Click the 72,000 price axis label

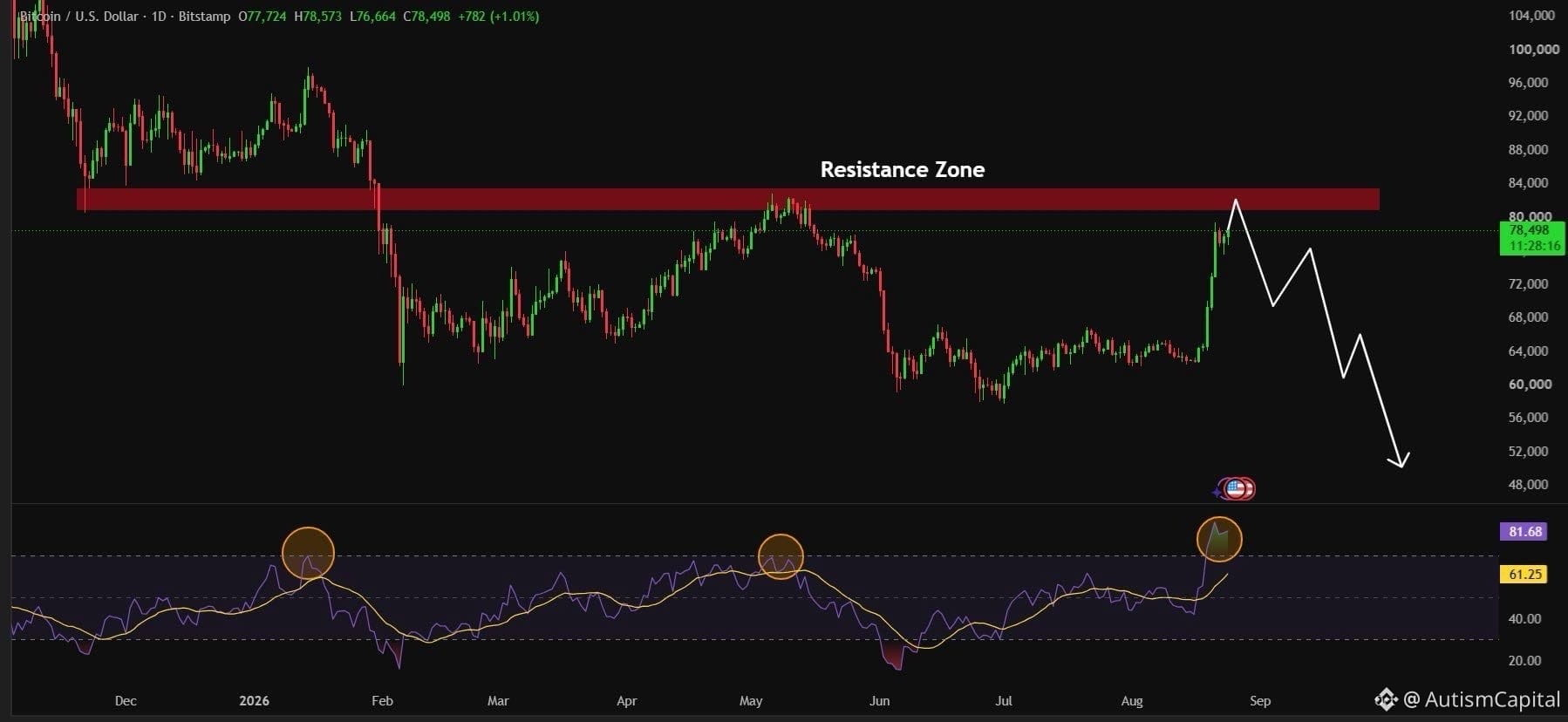pos(1529,284)
